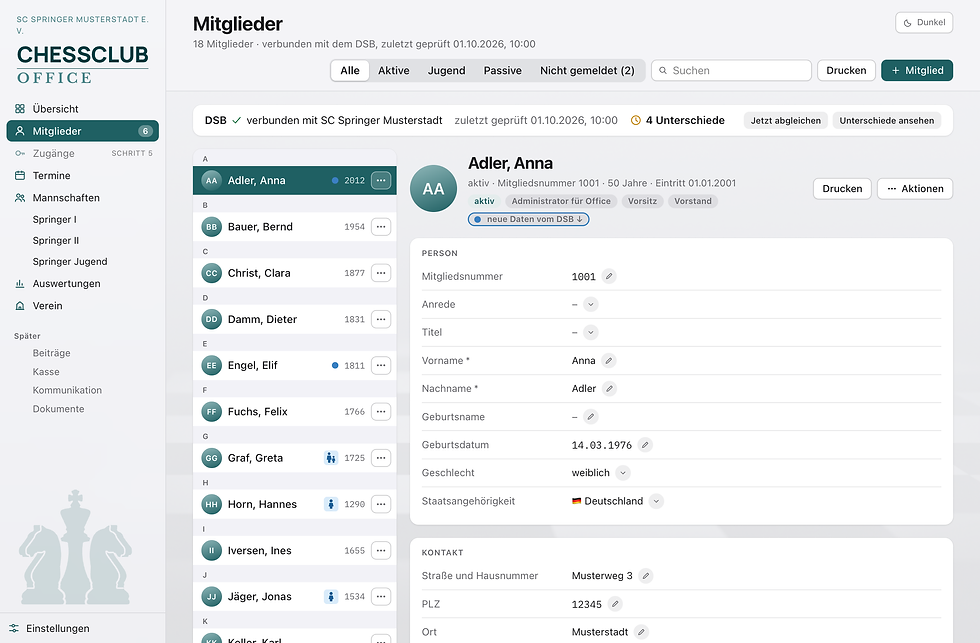980x643 pixels.
Task: Click the Geburtsname edit pencil
Action: (591, 417)
